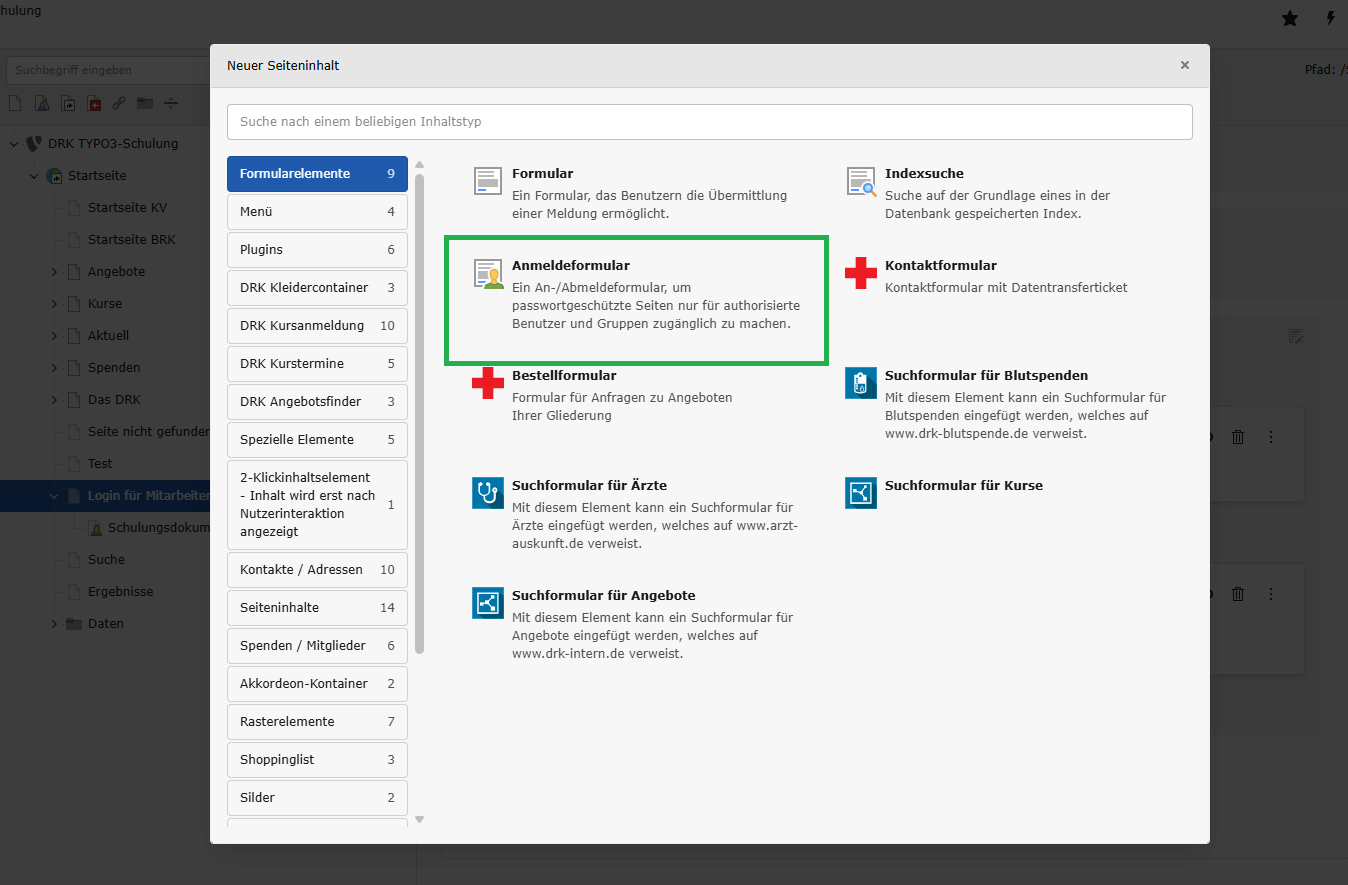Select the DRK Kursanmeldung category
Viewport: 1348px width, 885px height.
317,326
